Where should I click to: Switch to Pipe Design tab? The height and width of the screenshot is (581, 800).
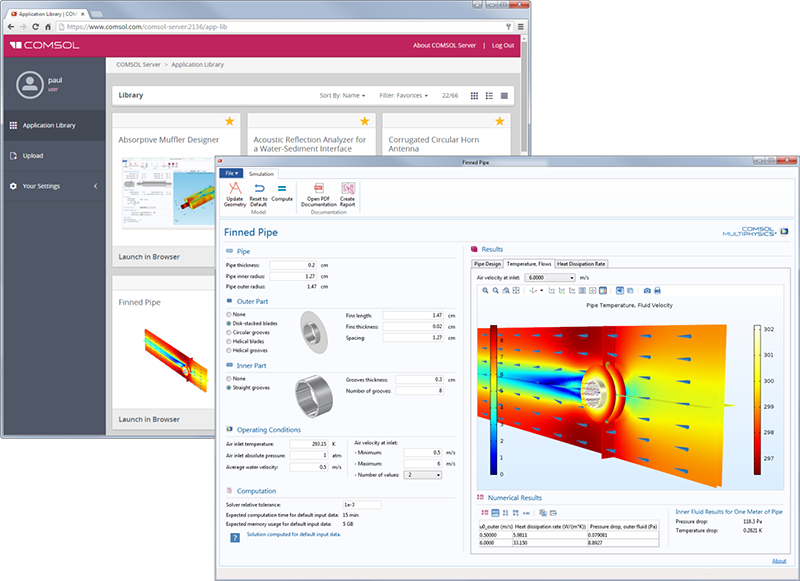click(487, 264)
